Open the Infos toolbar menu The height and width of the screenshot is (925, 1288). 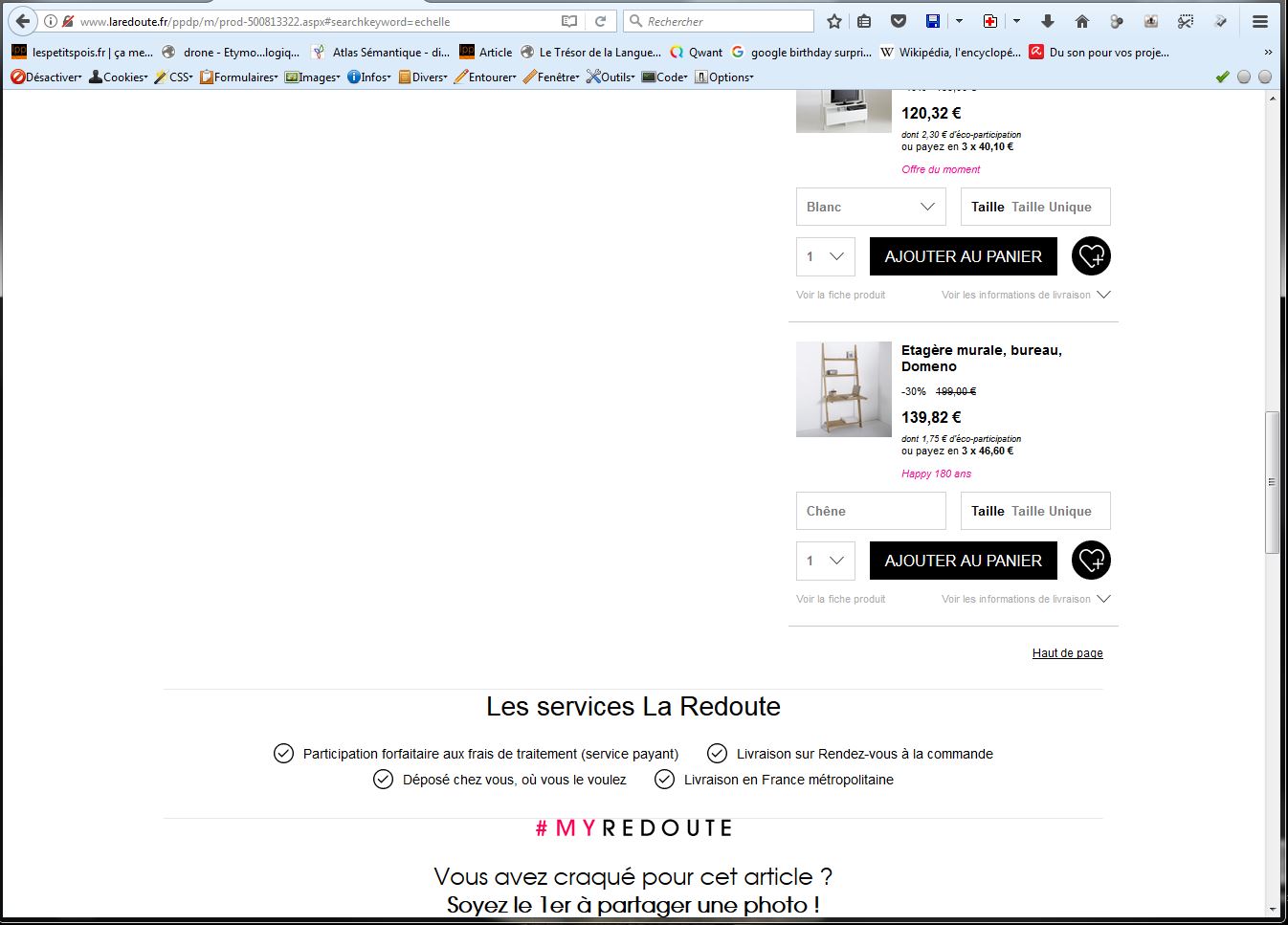(x=369, y=77)
